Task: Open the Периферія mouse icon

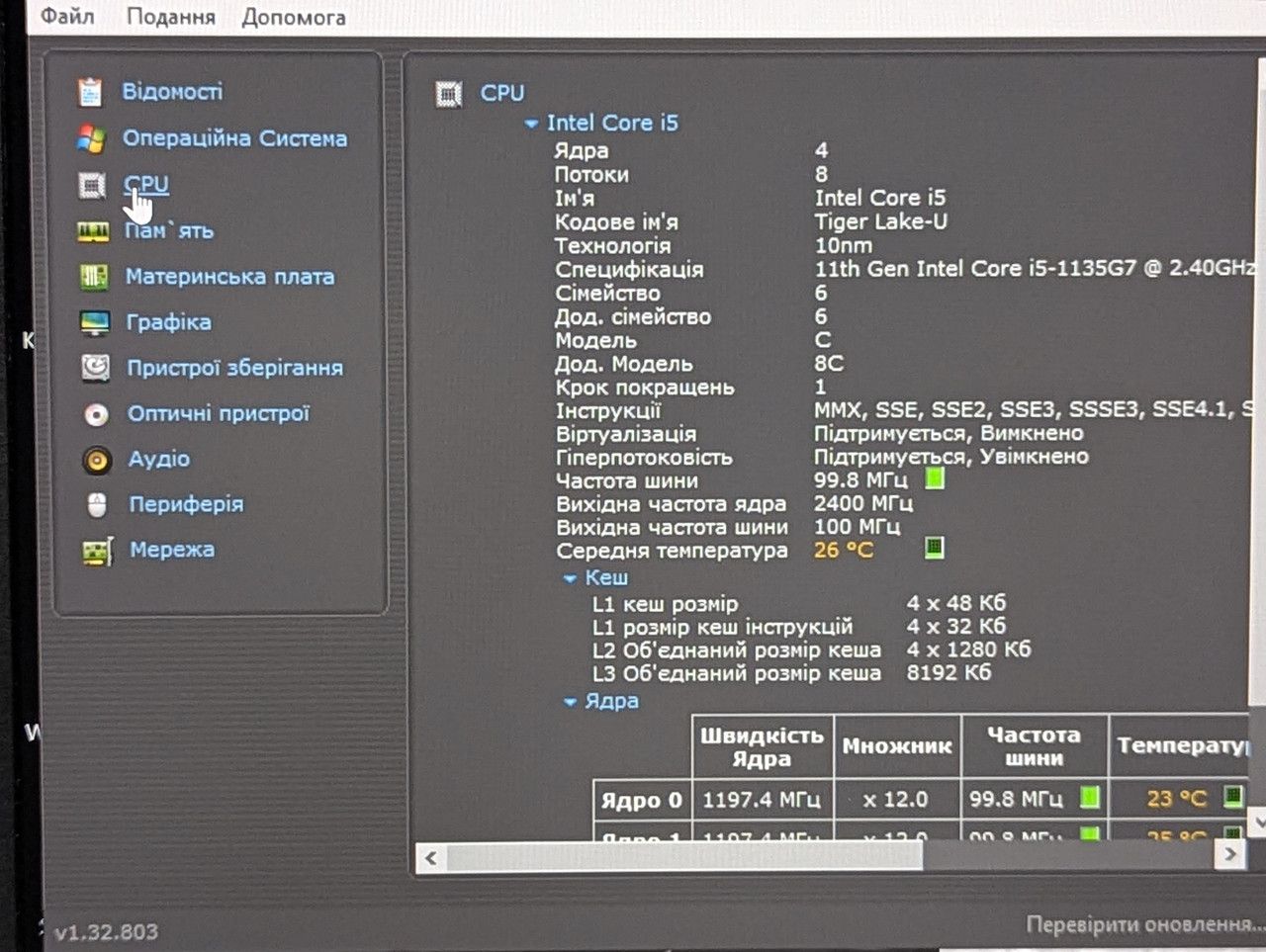Action: point(97,505)
